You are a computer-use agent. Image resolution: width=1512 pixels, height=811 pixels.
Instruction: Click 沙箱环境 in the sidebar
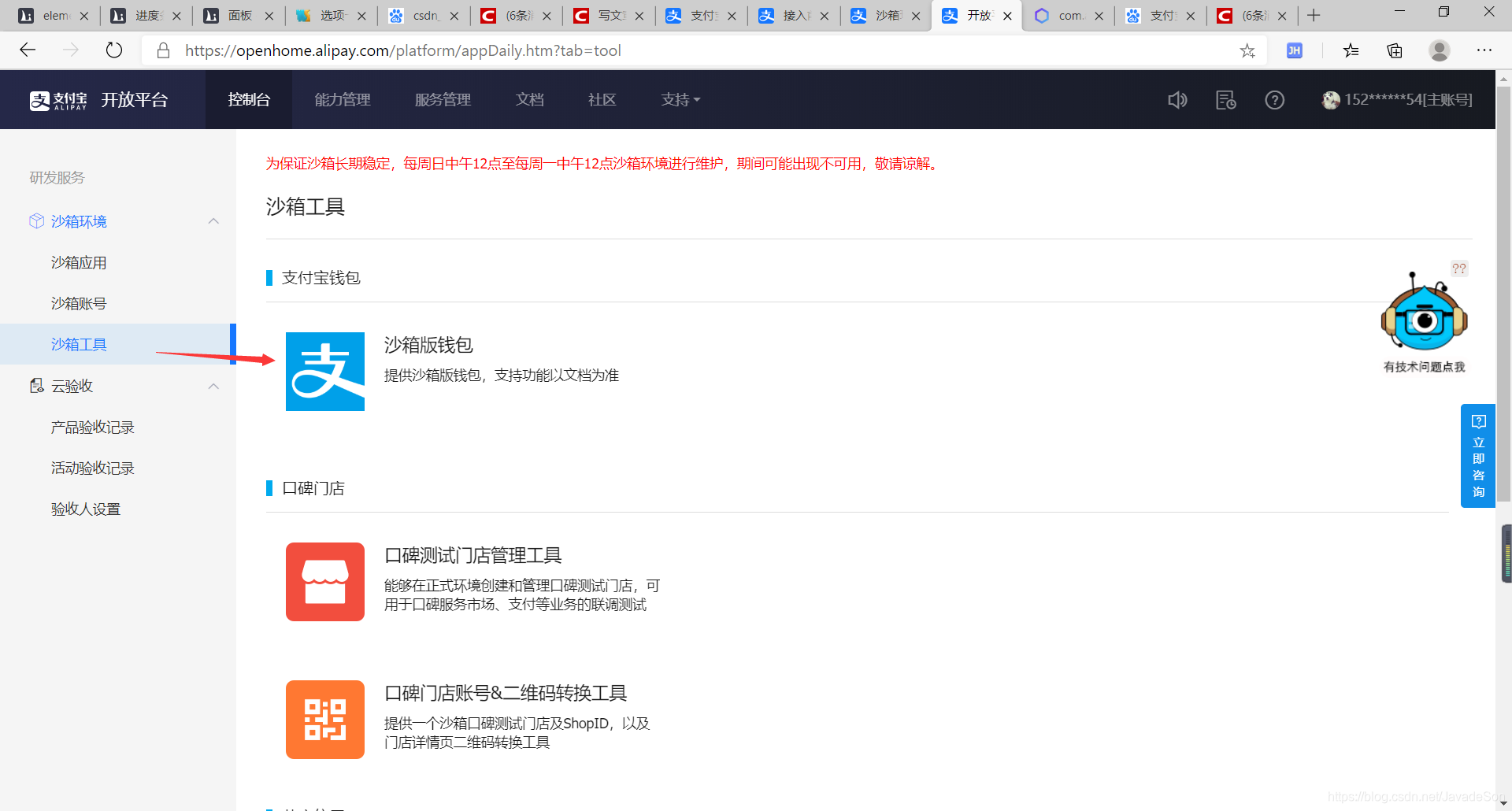[x=79, y=221]
